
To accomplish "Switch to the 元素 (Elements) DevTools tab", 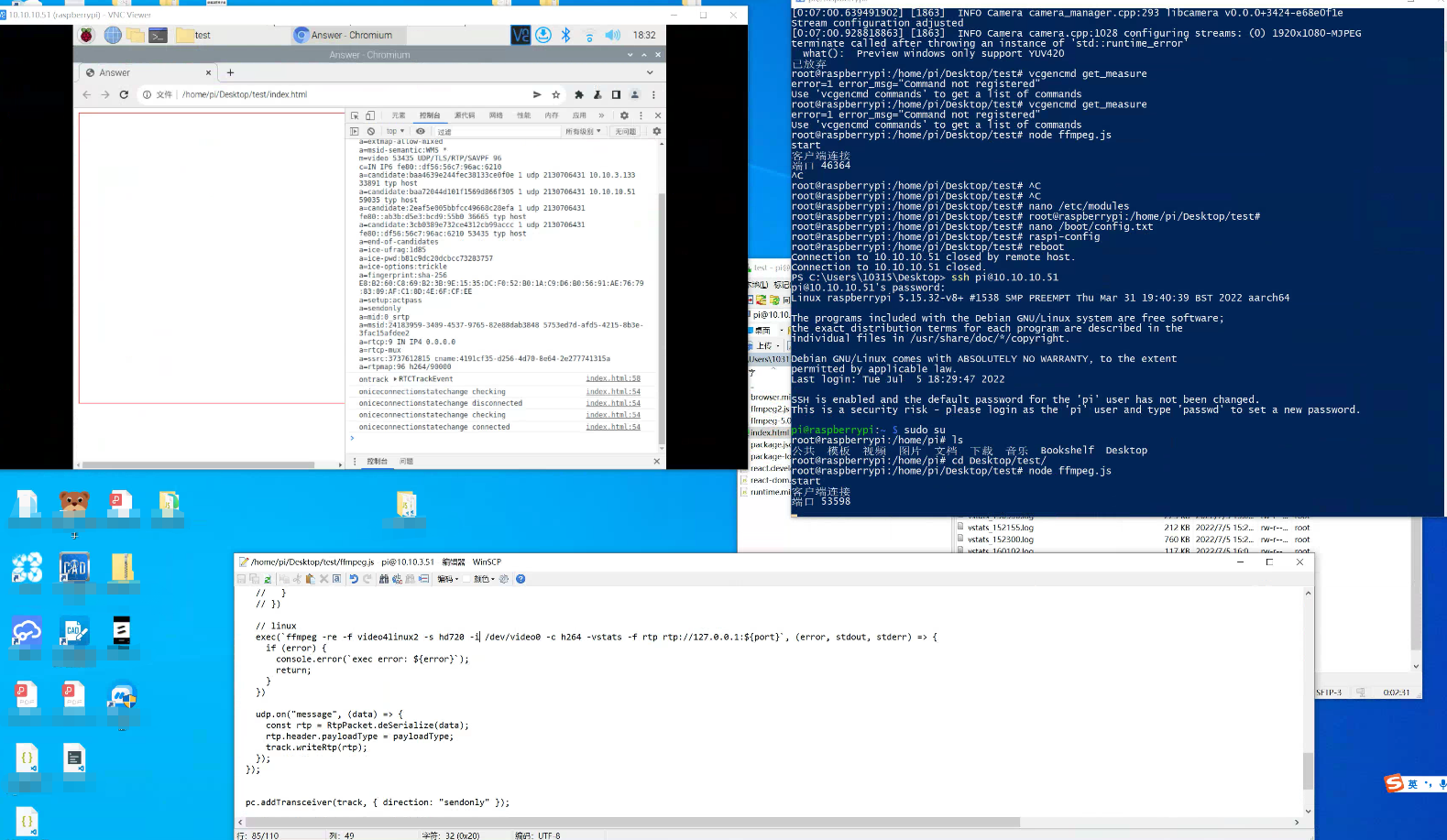I will point(398,116).
